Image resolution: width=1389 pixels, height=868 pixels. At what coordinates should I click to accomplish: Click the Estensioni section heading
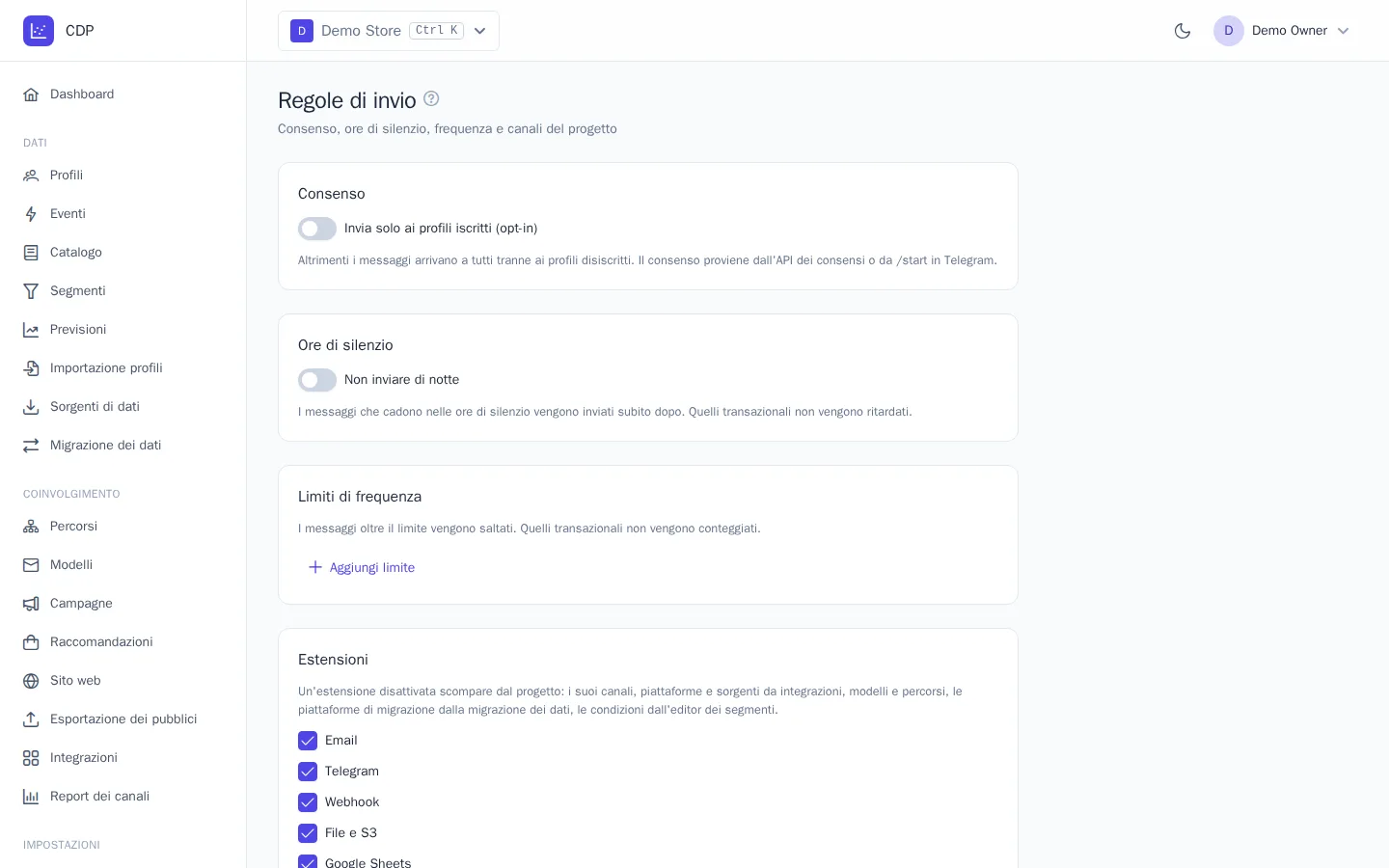(x=333, y=660)
